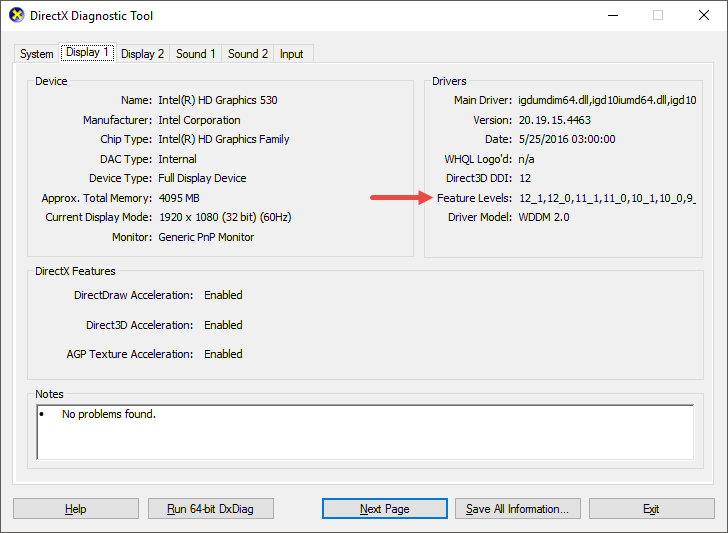Click the 'DirectX Features' group heading
The image size is (728, 533).
coord(75,271)
